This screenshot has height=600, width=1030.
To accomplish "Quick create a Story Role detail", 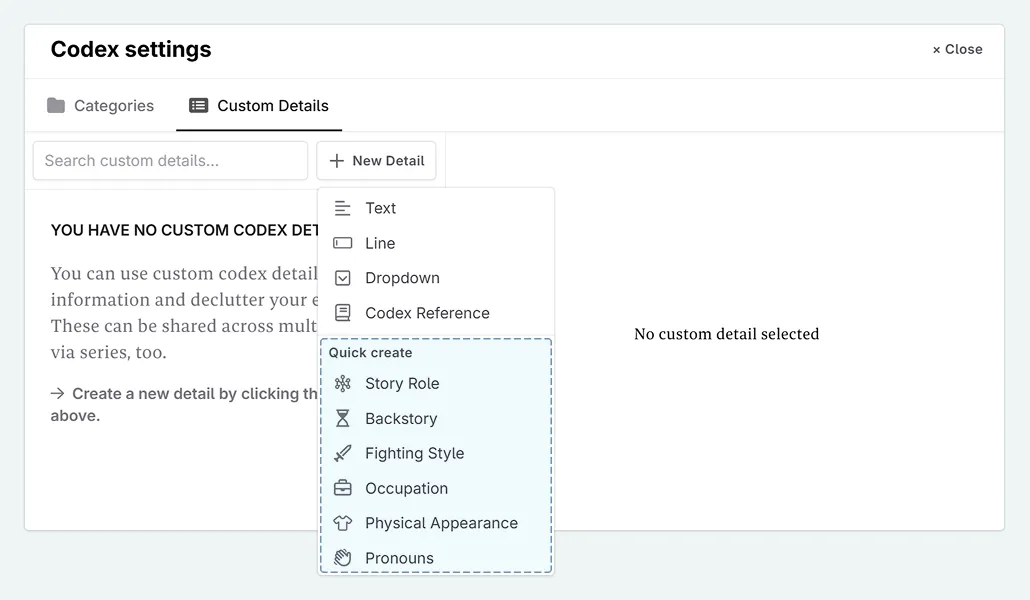I will point(402,383).
